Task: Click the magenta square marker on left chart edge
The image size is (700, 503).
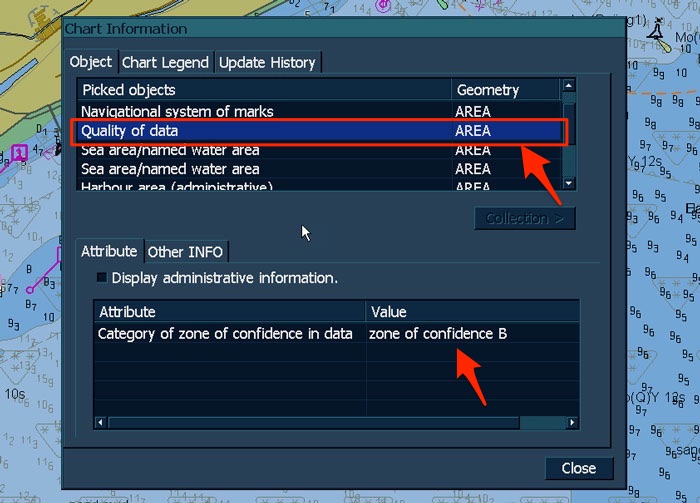Action: click(x=20, y=153)
